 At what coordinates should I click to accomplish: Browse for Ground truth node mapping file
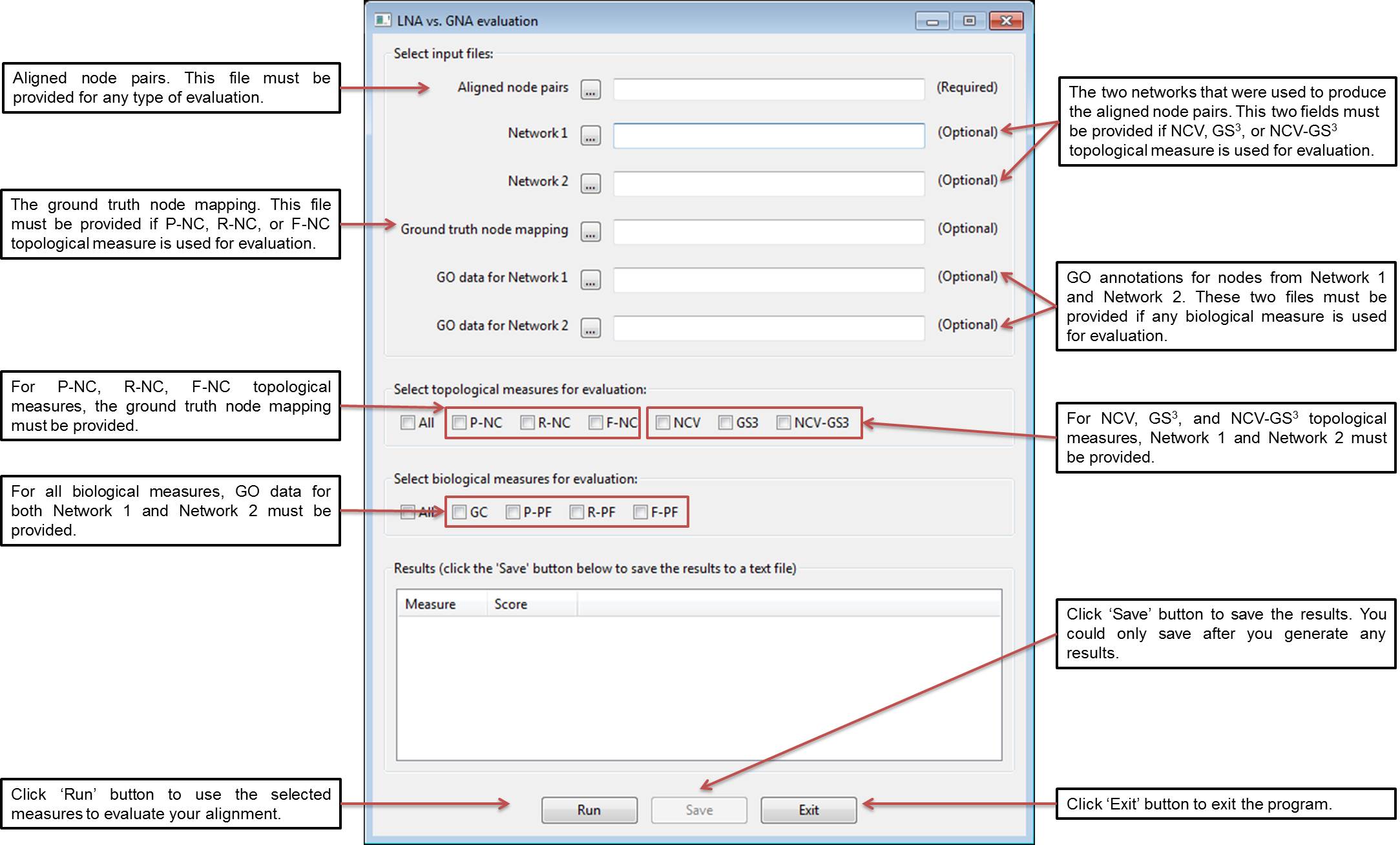click(590, 231)
